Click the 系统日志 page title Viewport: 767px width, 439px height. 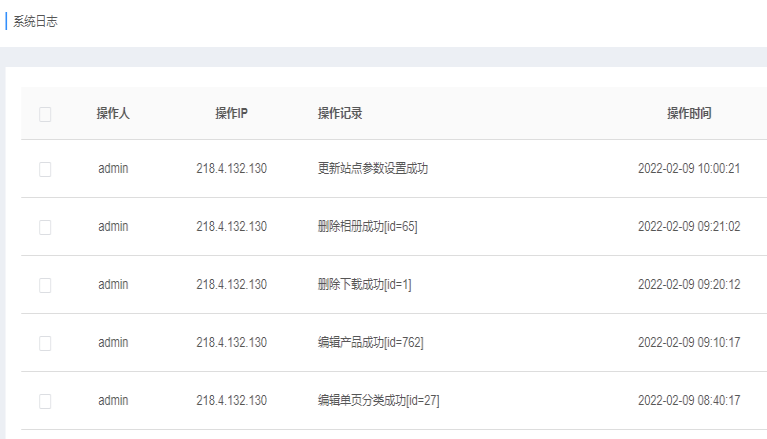pos(35,22)
